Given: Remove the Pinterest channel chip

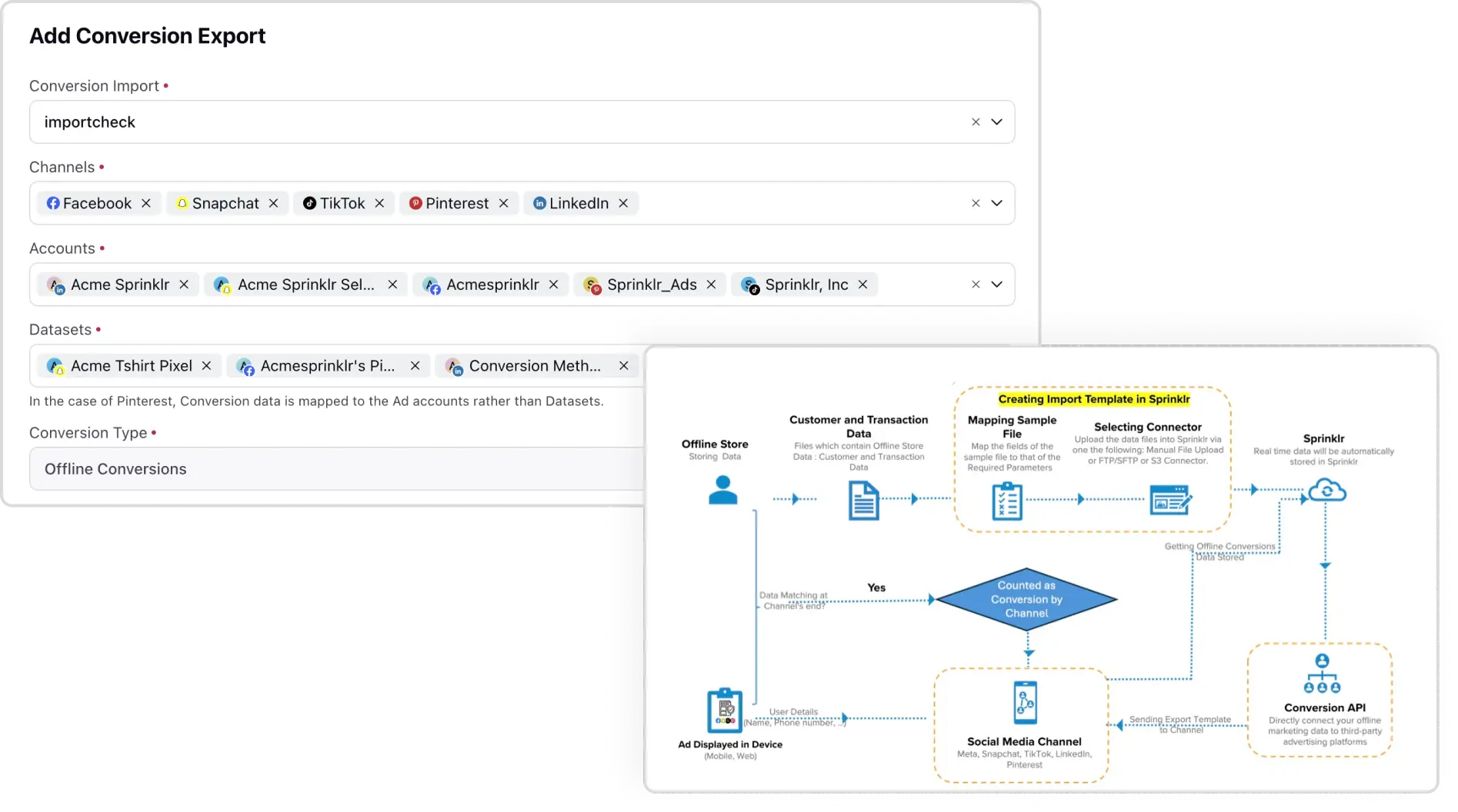Looking at the screenshot, I should [x=503, y=204].
